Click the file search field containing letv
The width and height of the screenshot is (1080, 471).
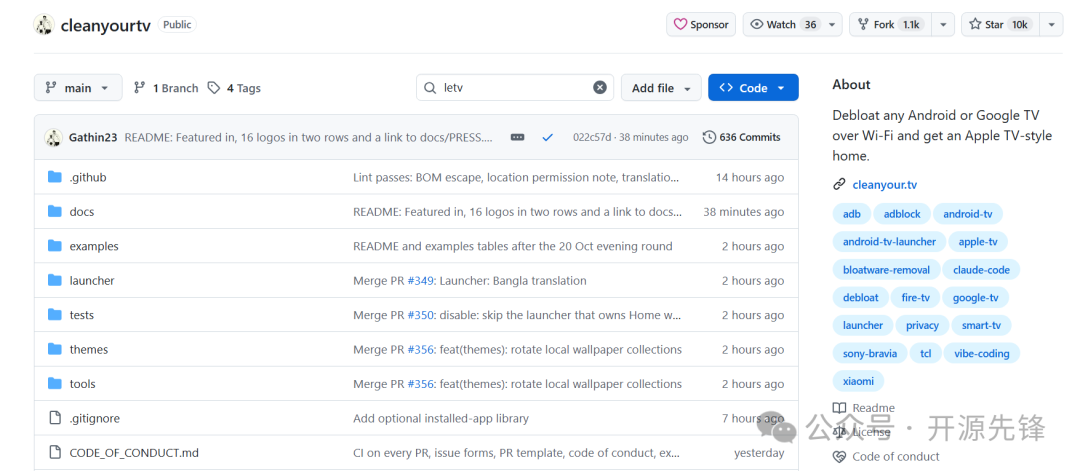[x=515, y=87]
